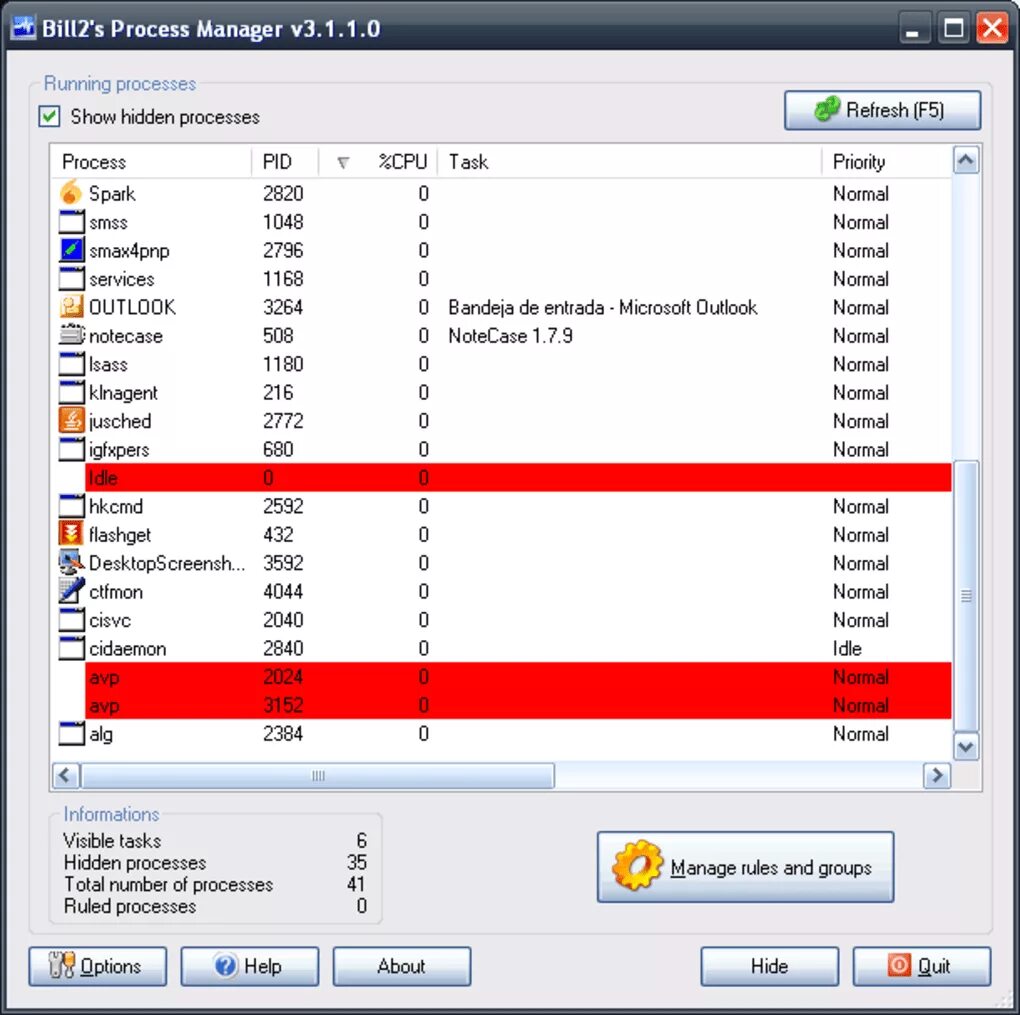The width and height of the screenshot is (1020, 1015).
Task: Hide the Process Manager window
Action: coord(770,966)
